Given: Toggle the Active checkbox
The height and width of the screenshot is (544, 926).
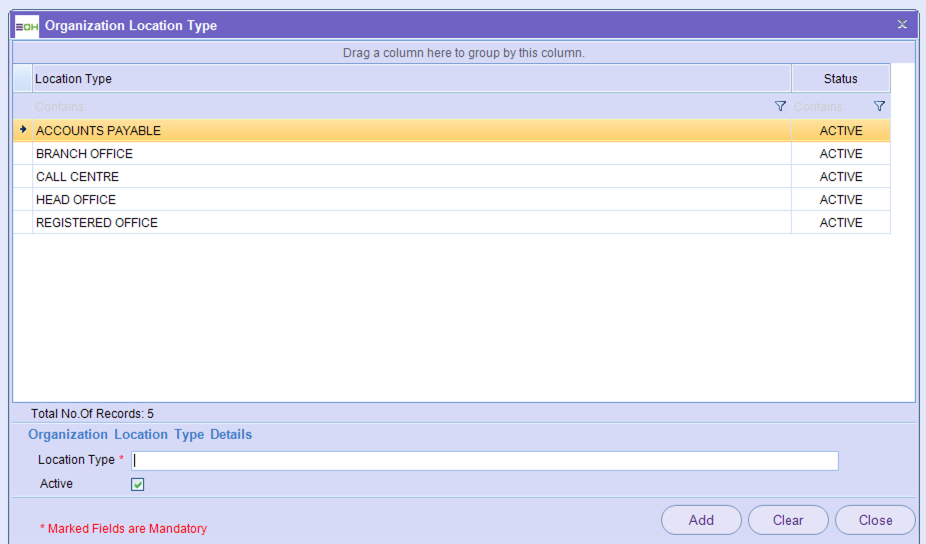Looking at the screenshot, I should tap(138, 484).
